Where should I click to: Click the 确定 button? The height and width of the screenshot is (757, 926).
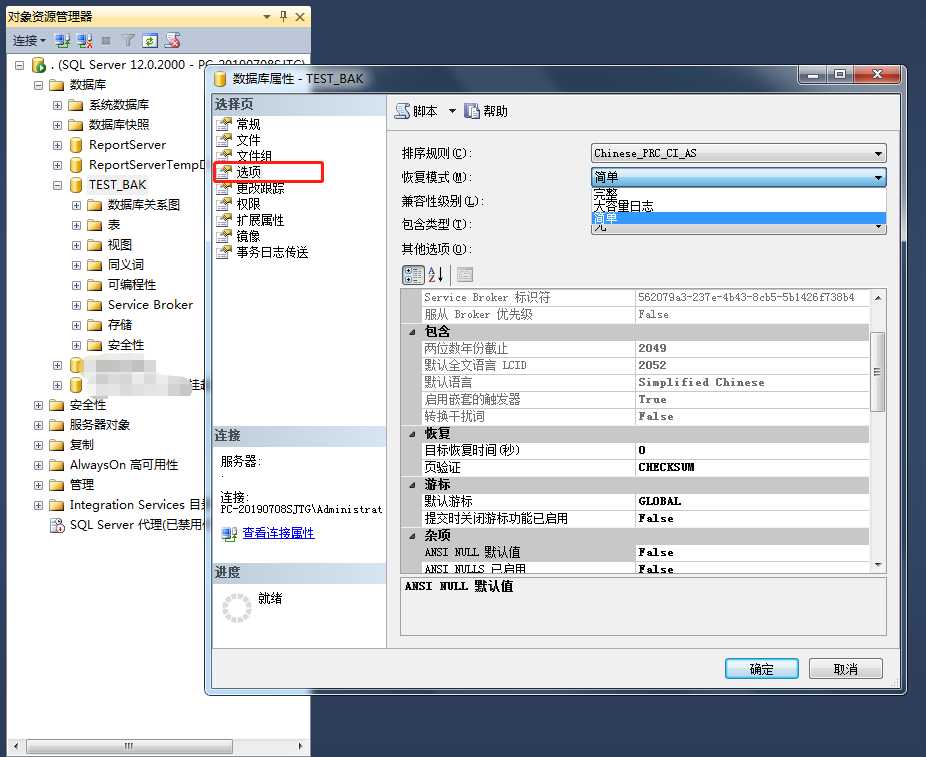click(762, 669)
